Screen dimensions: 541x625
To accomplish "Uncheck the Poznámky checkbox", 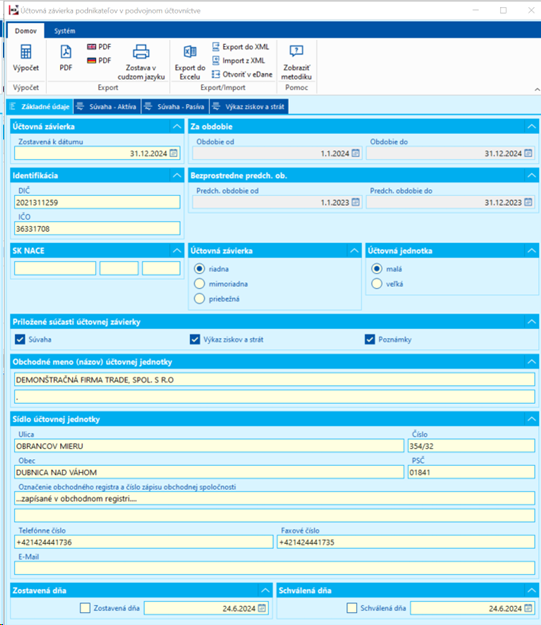I will [x=370, y=339].
